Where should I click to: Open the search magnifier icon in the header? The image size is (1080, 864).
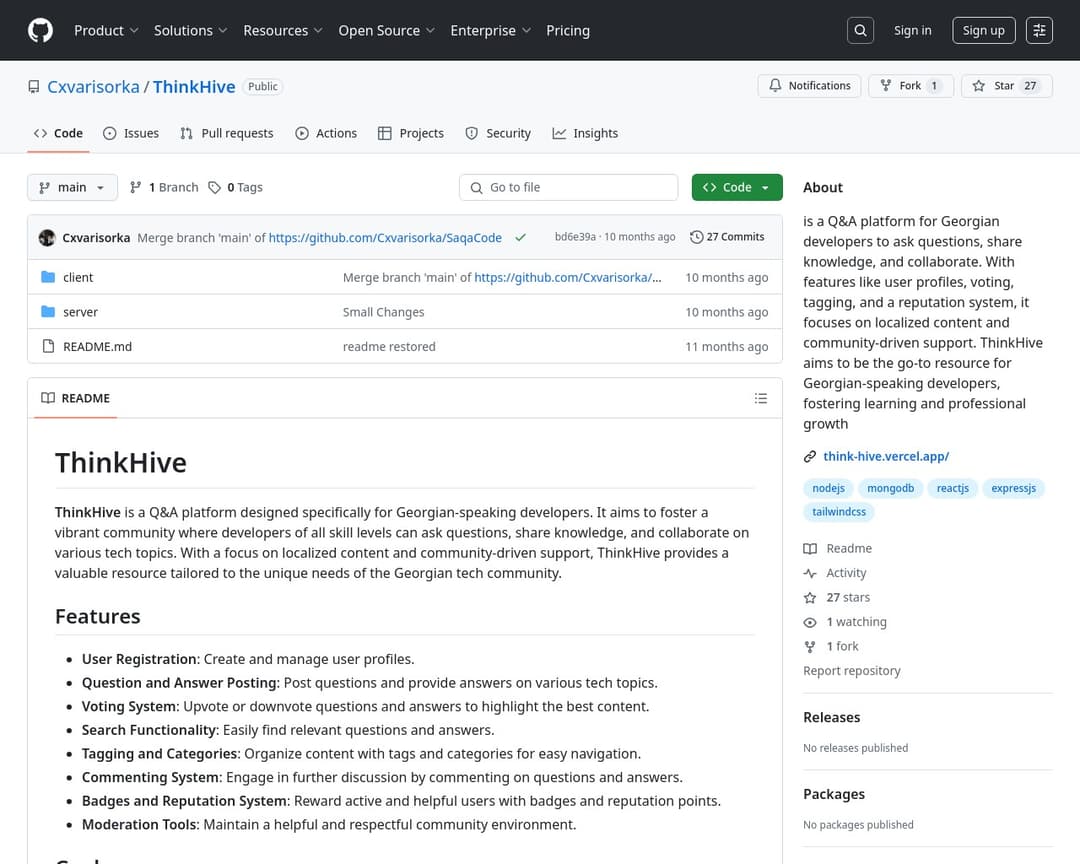tap(860, 30)
